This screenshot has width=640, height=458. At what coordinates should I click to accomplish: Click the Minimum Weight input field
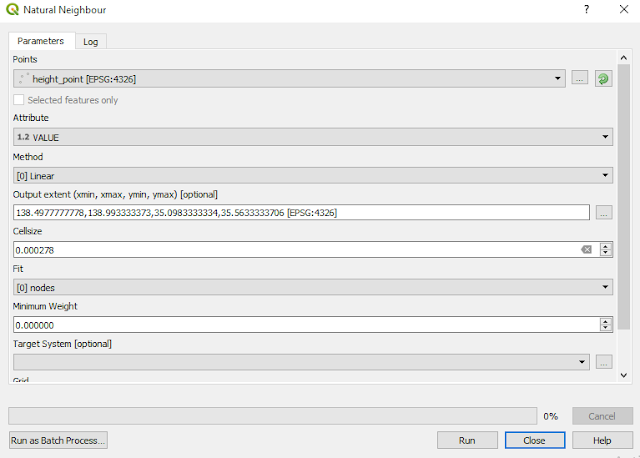313,325
